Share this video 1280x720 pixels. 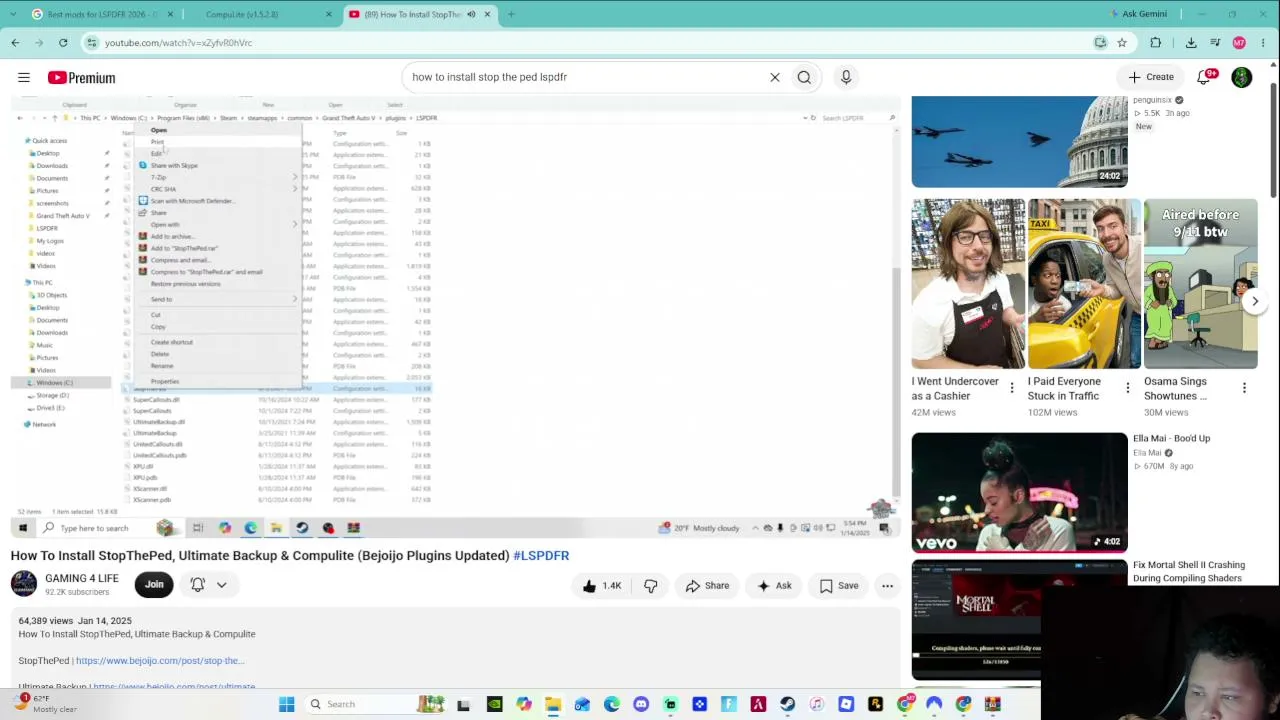tap(707, 586)
